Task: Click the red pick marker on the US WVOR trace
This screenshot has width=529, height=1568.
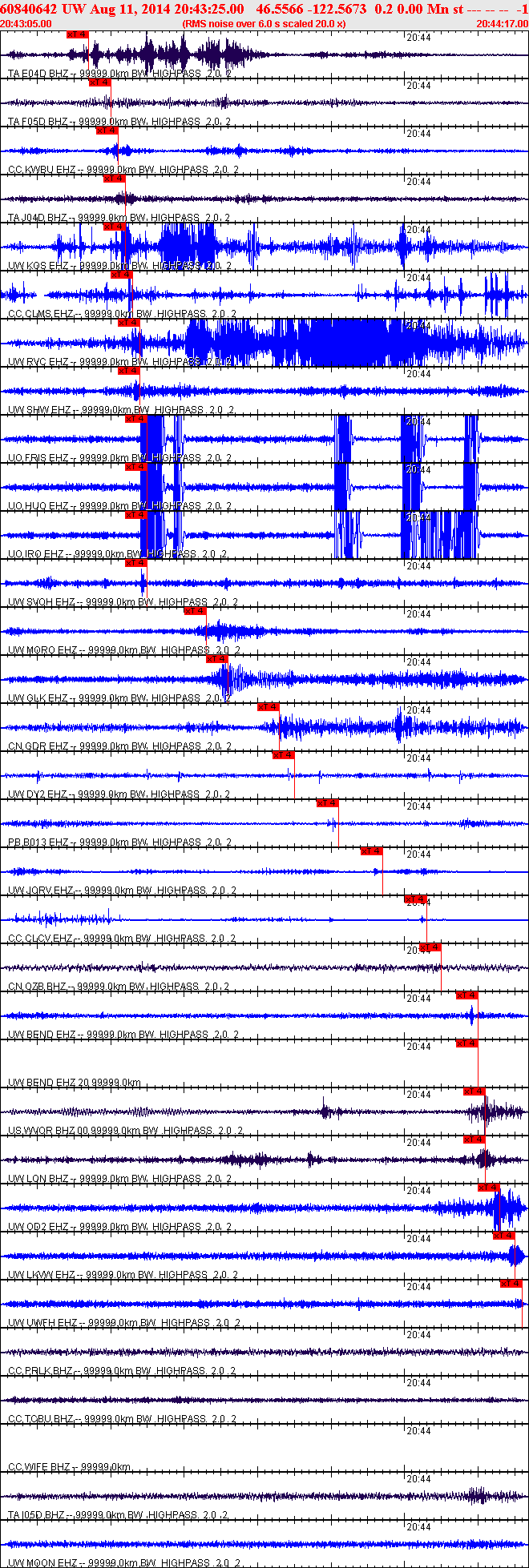Action: pyautogui.click(x=474, y=1092)
